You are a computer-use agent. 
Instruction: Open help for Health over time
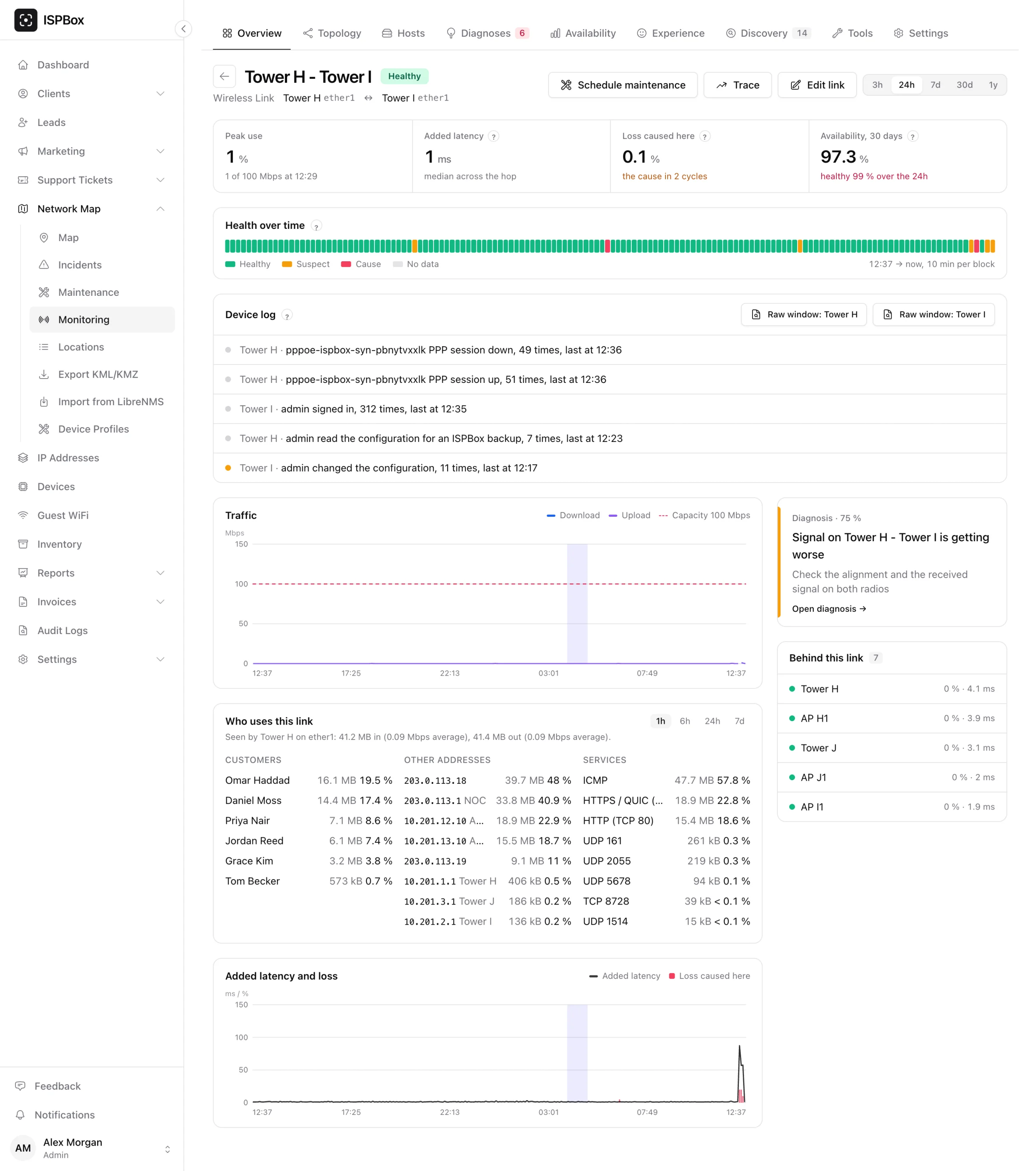(x=316, y=226)
